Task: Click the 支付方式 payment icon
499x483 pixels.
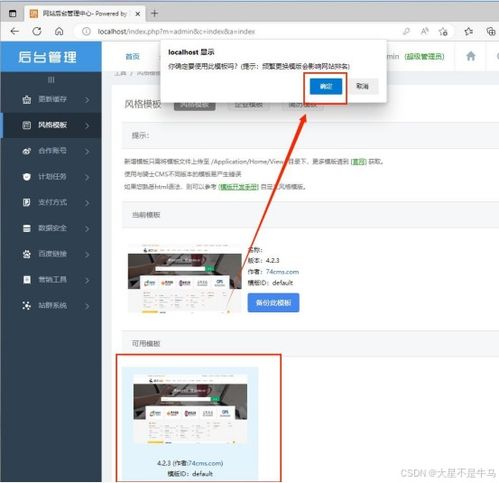Action: pos(27,202)
